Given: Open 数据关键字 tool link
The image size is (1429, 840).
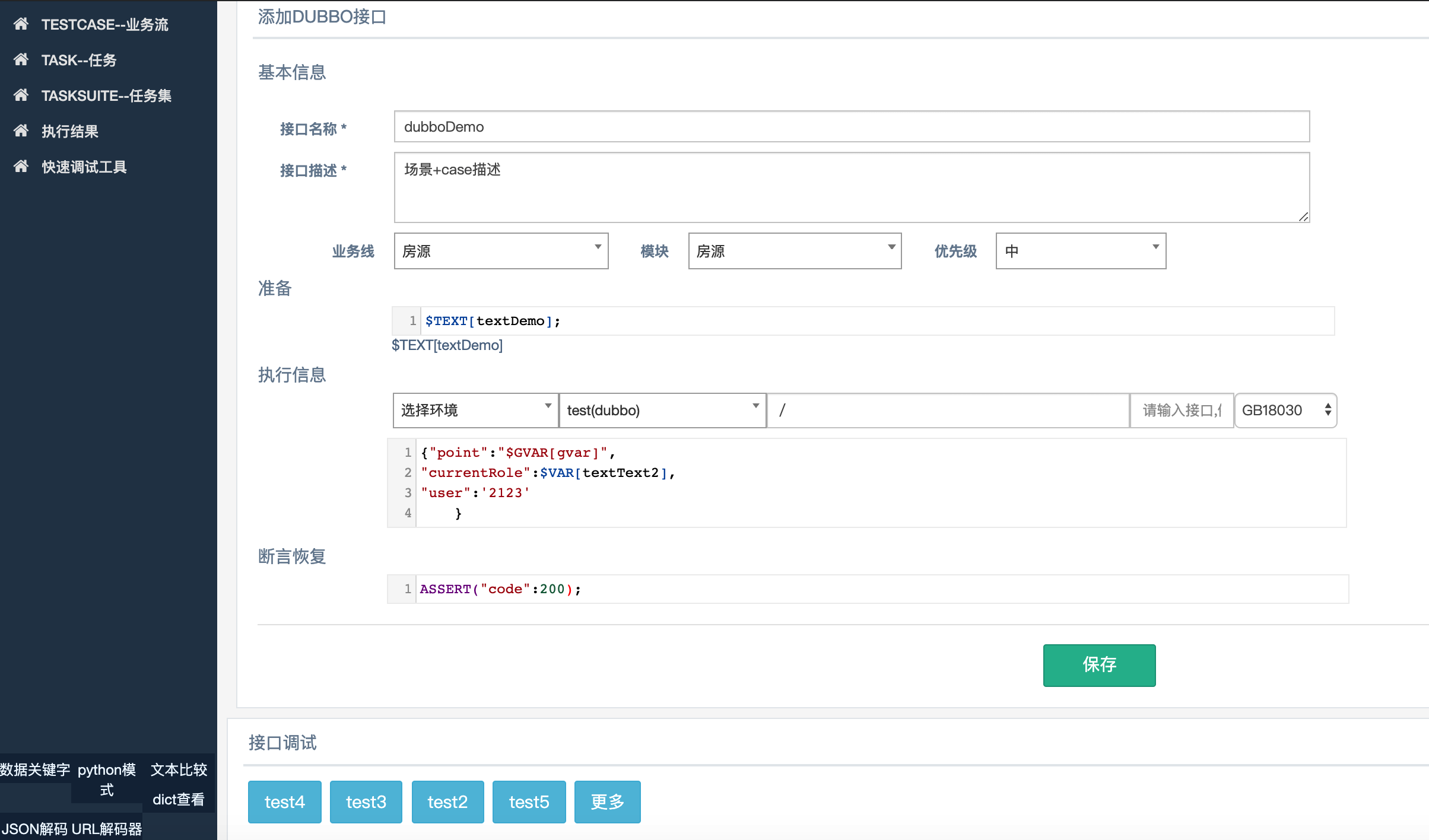Looking at the screenshot, I should 35,769.
